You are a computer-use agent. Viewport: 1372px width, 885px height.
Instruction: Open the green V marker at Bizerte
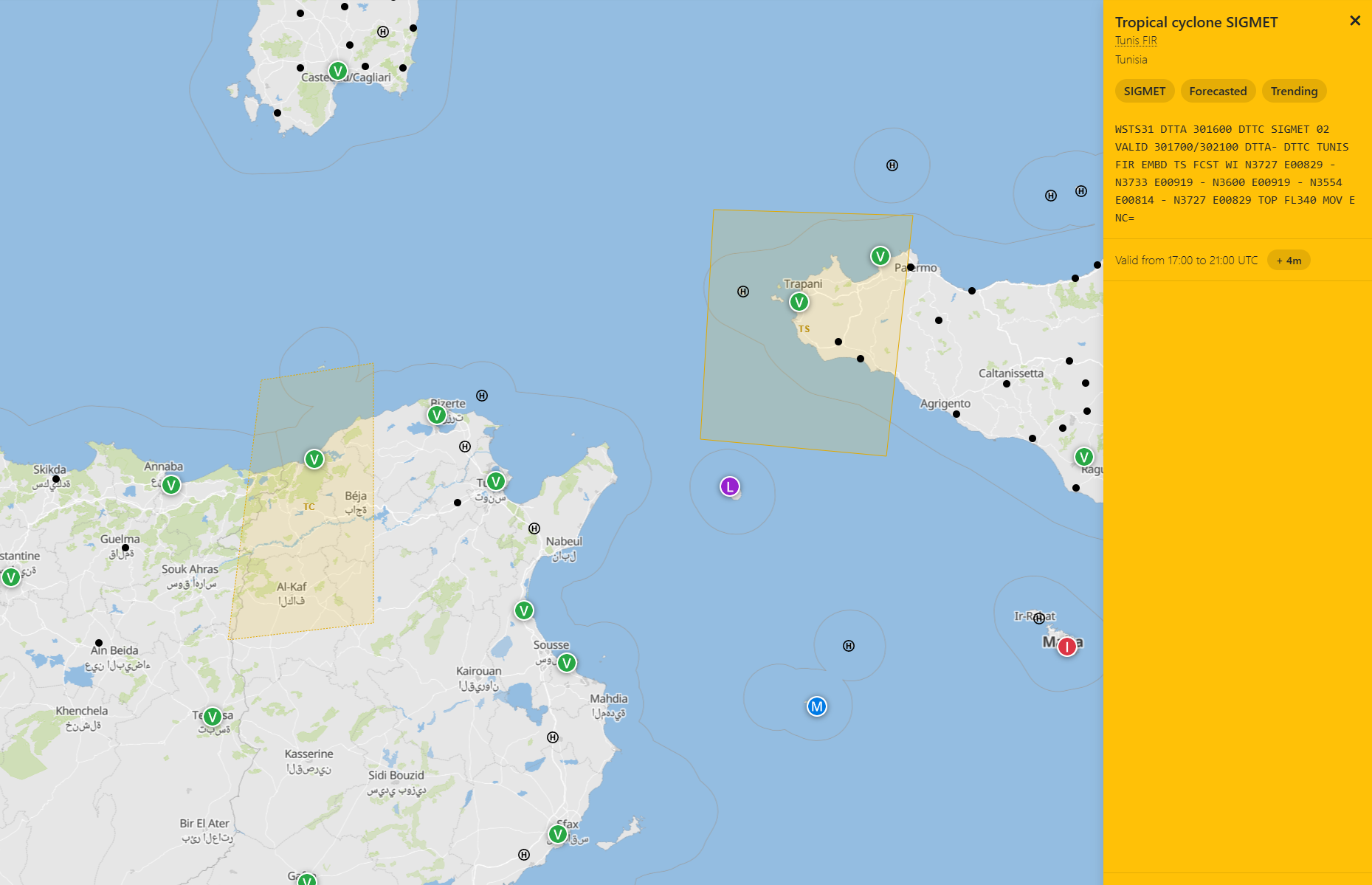coord(437,415)
